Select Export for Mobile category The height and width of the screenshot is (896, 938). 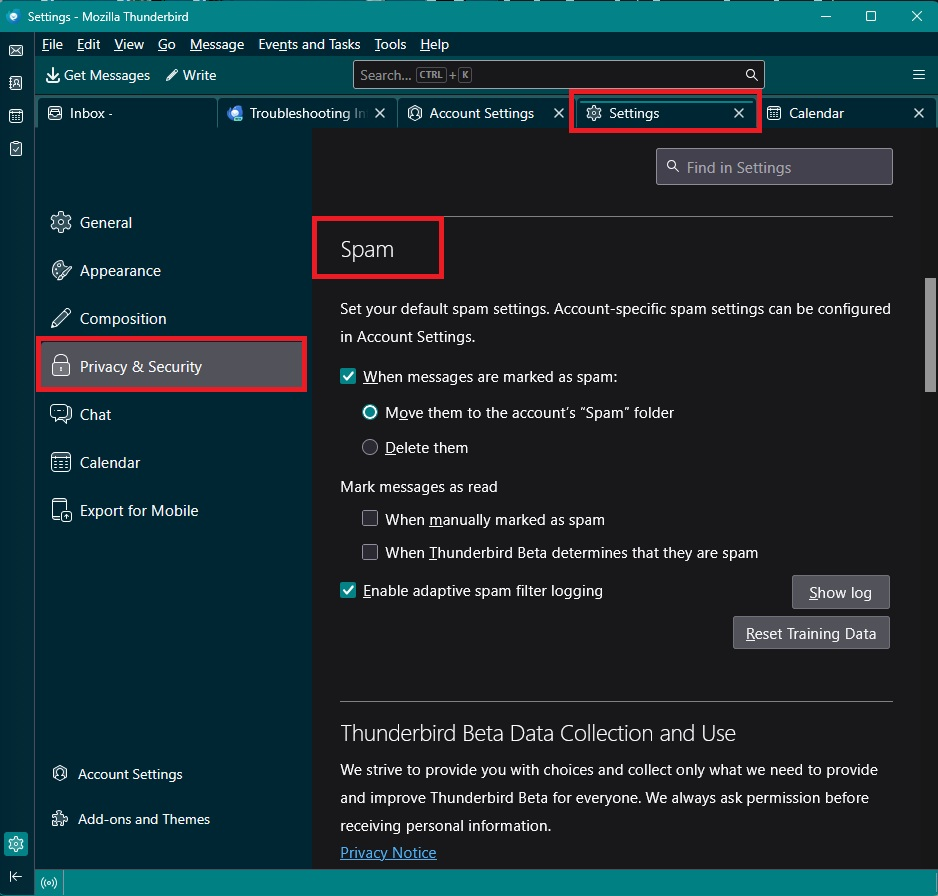(172, 510)
